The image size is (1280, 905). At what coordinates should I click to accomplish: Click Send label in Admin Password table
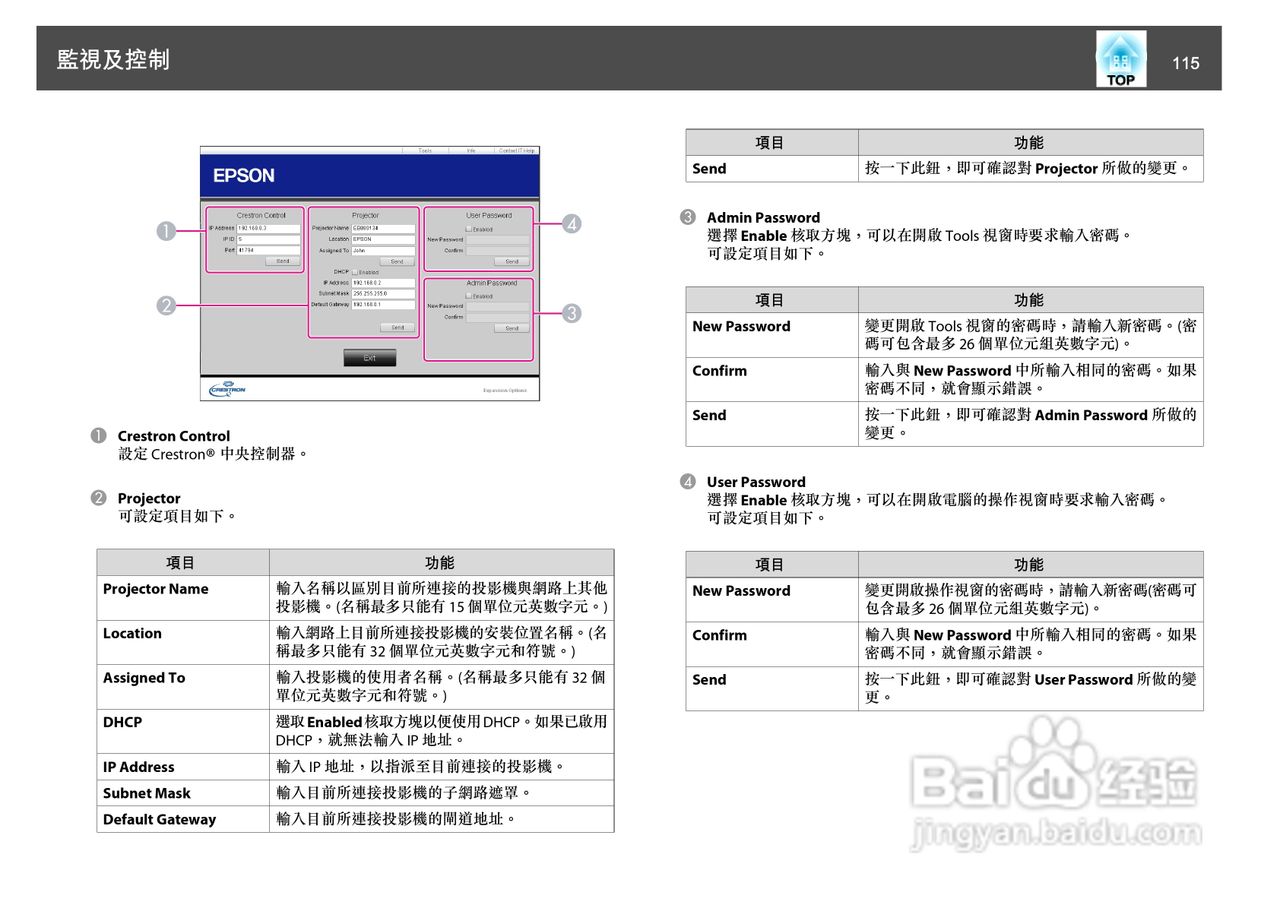pyautogui.click(x=709, y=415)
